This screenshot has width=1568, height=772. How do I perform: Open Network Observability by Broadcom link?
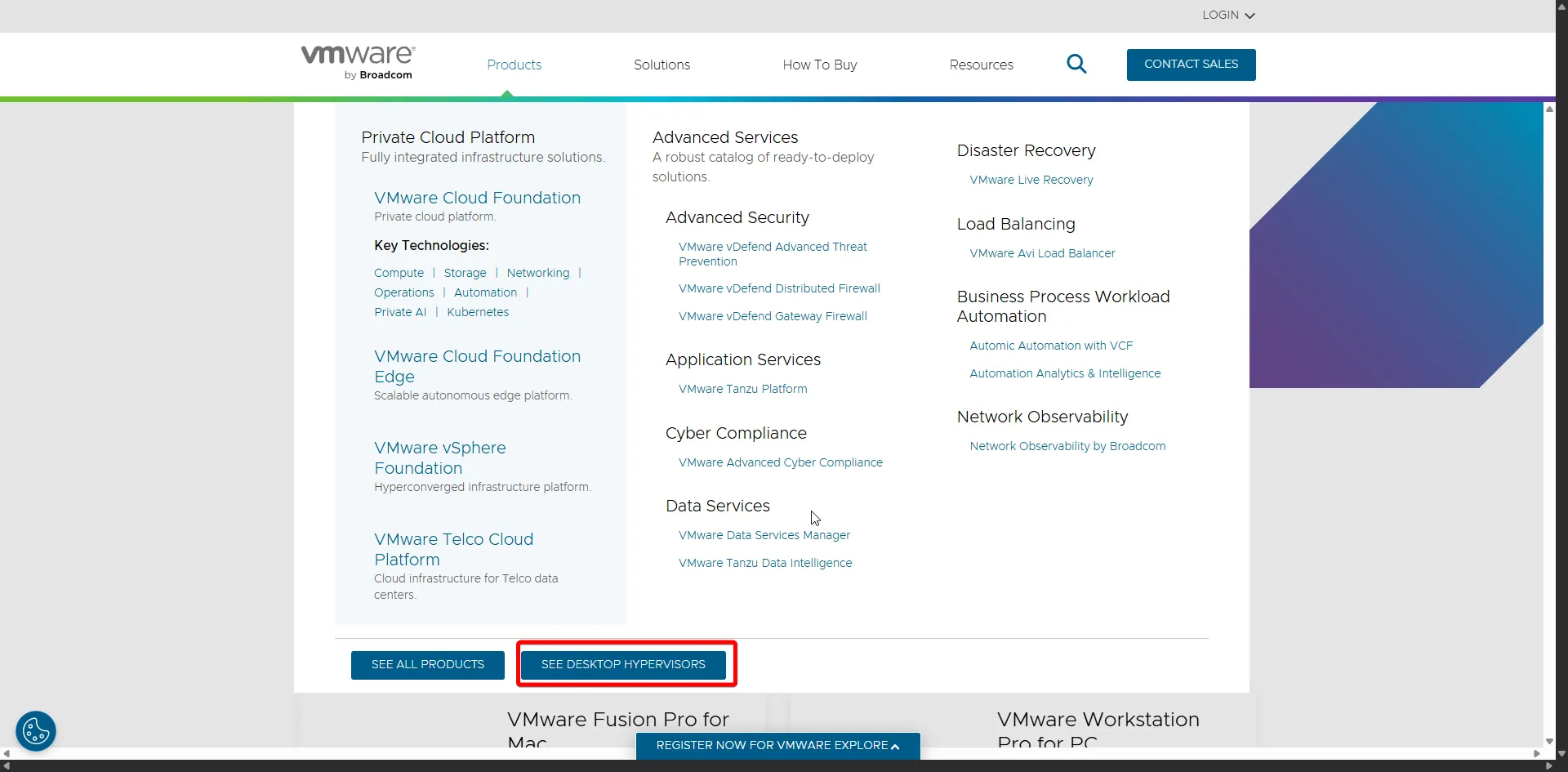1067,446
